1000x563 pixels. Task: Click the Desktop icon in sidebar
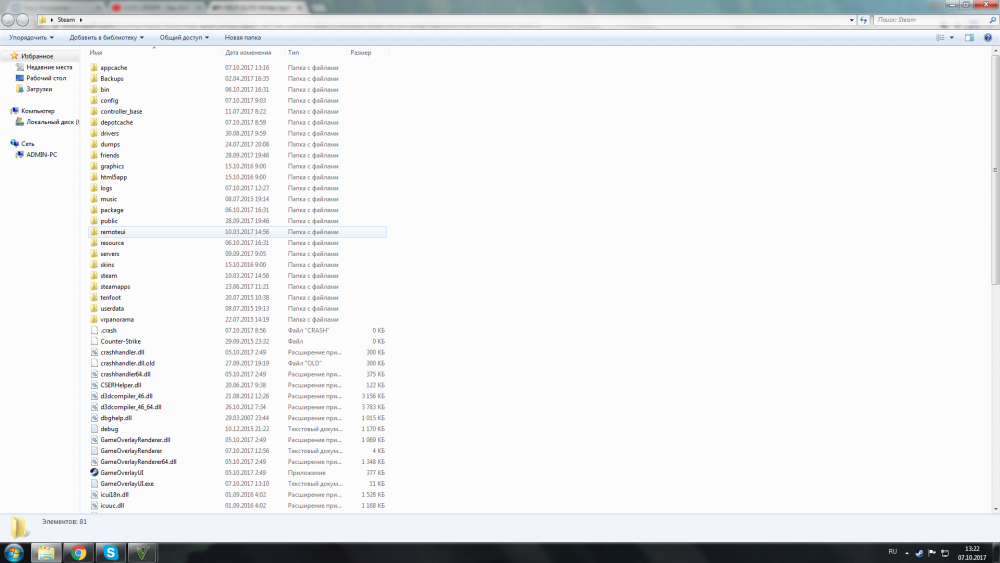20,78
